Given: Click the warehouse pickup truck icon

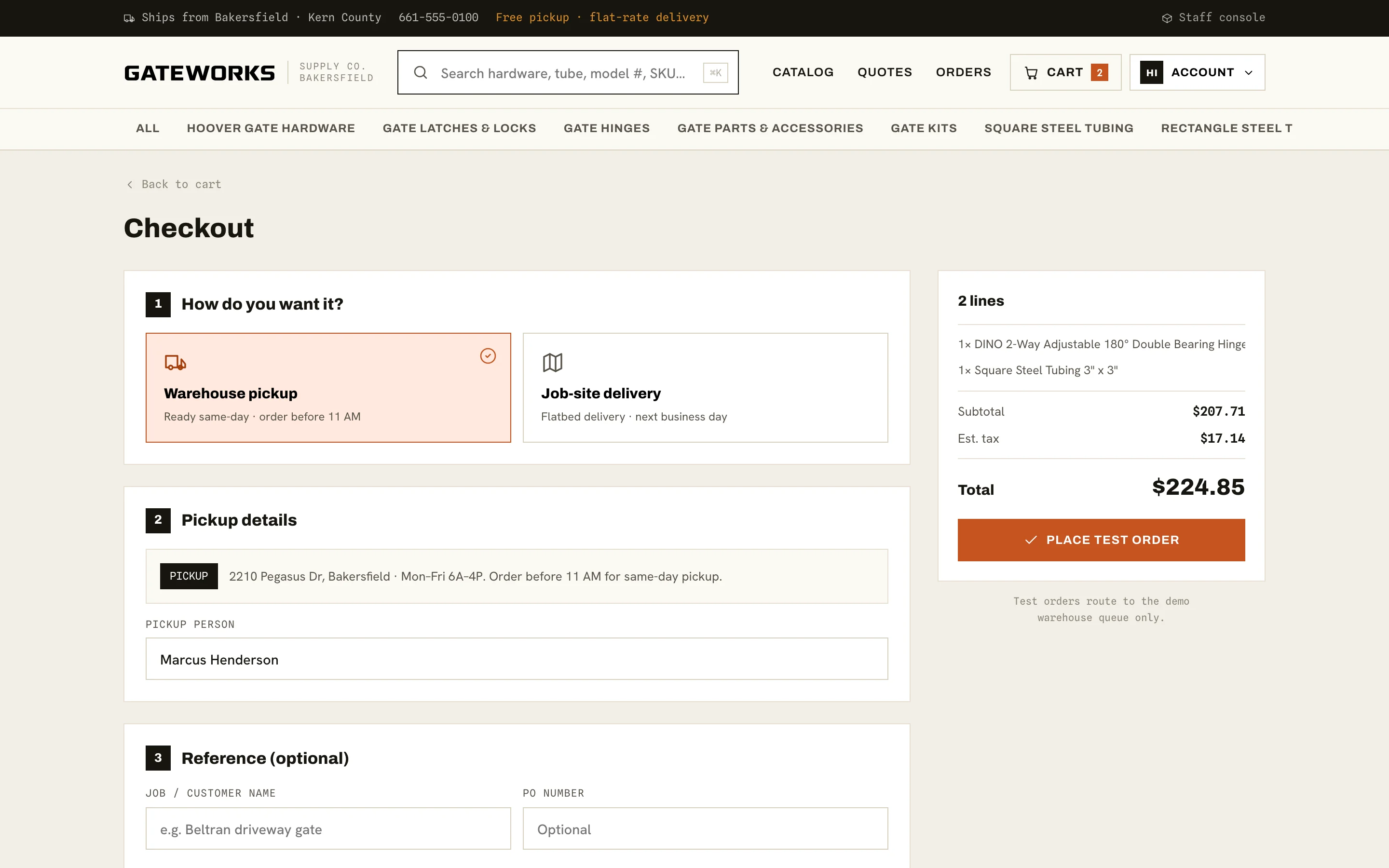Looking at the screenshot, I should coord(175,362).
